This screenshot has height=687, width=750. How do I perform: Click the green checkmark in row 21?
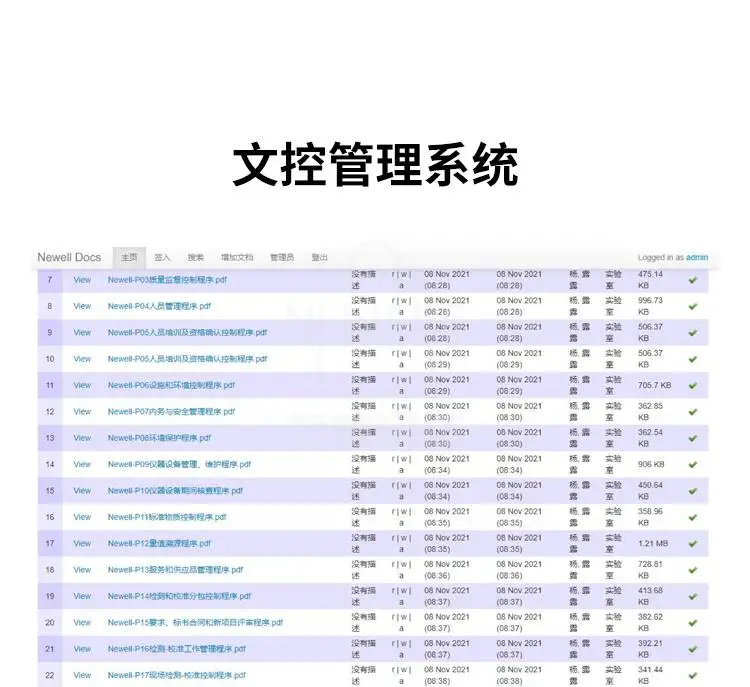(x=693, y=649)
